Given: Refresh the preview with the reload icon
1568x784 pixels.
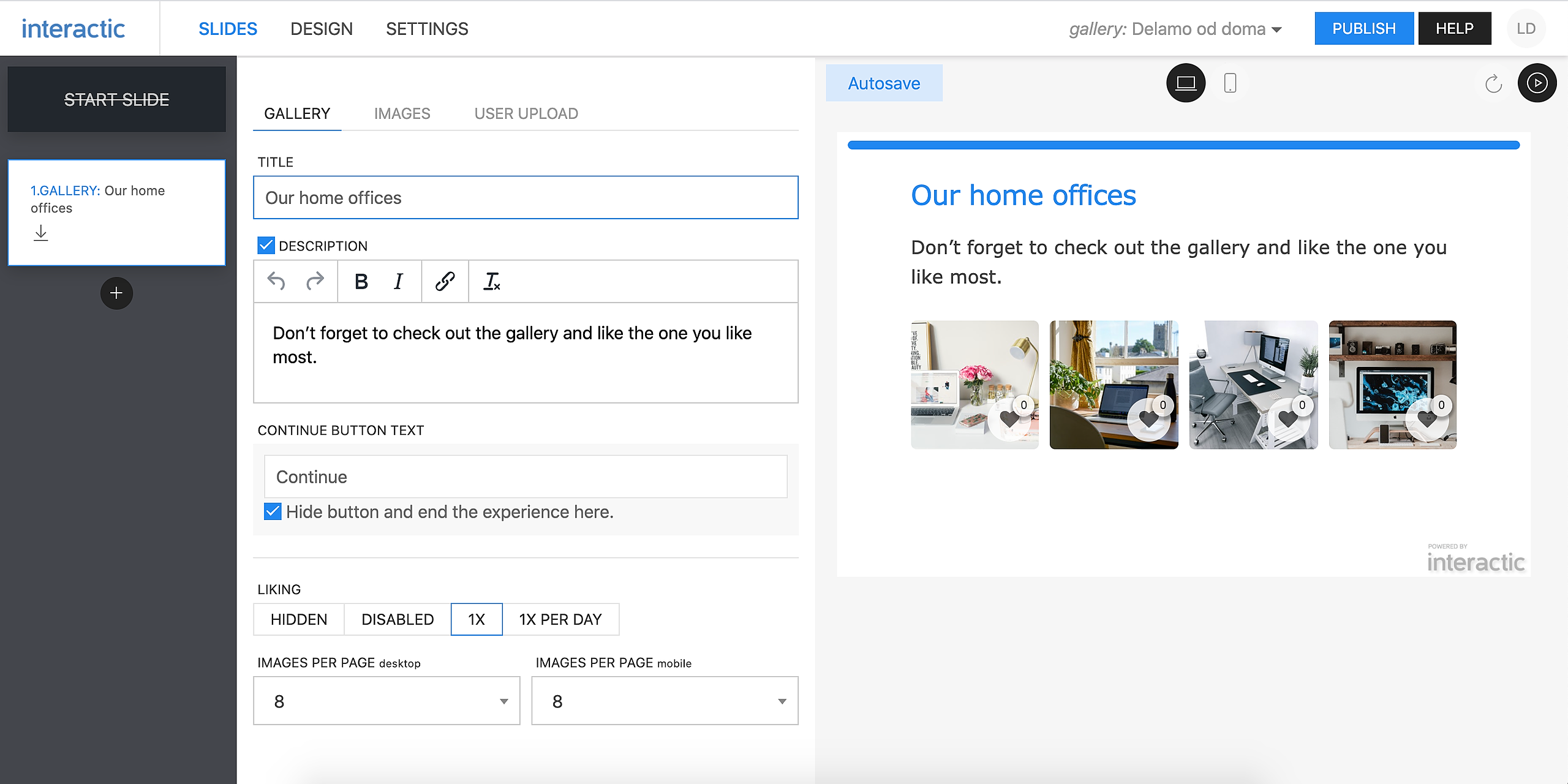Looking at the screenshot, I should (1493, 83).
